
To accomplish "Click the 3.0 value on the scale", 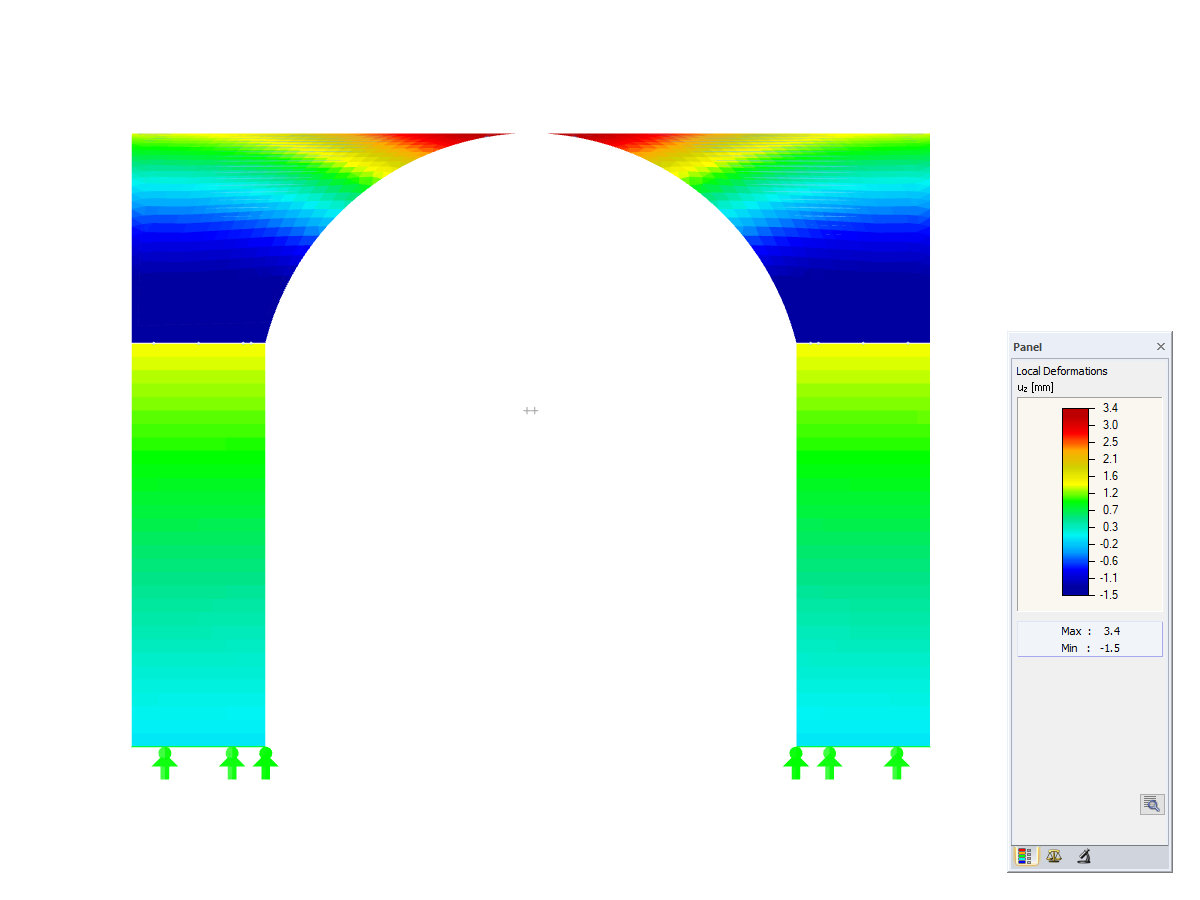I will 1110,425.
